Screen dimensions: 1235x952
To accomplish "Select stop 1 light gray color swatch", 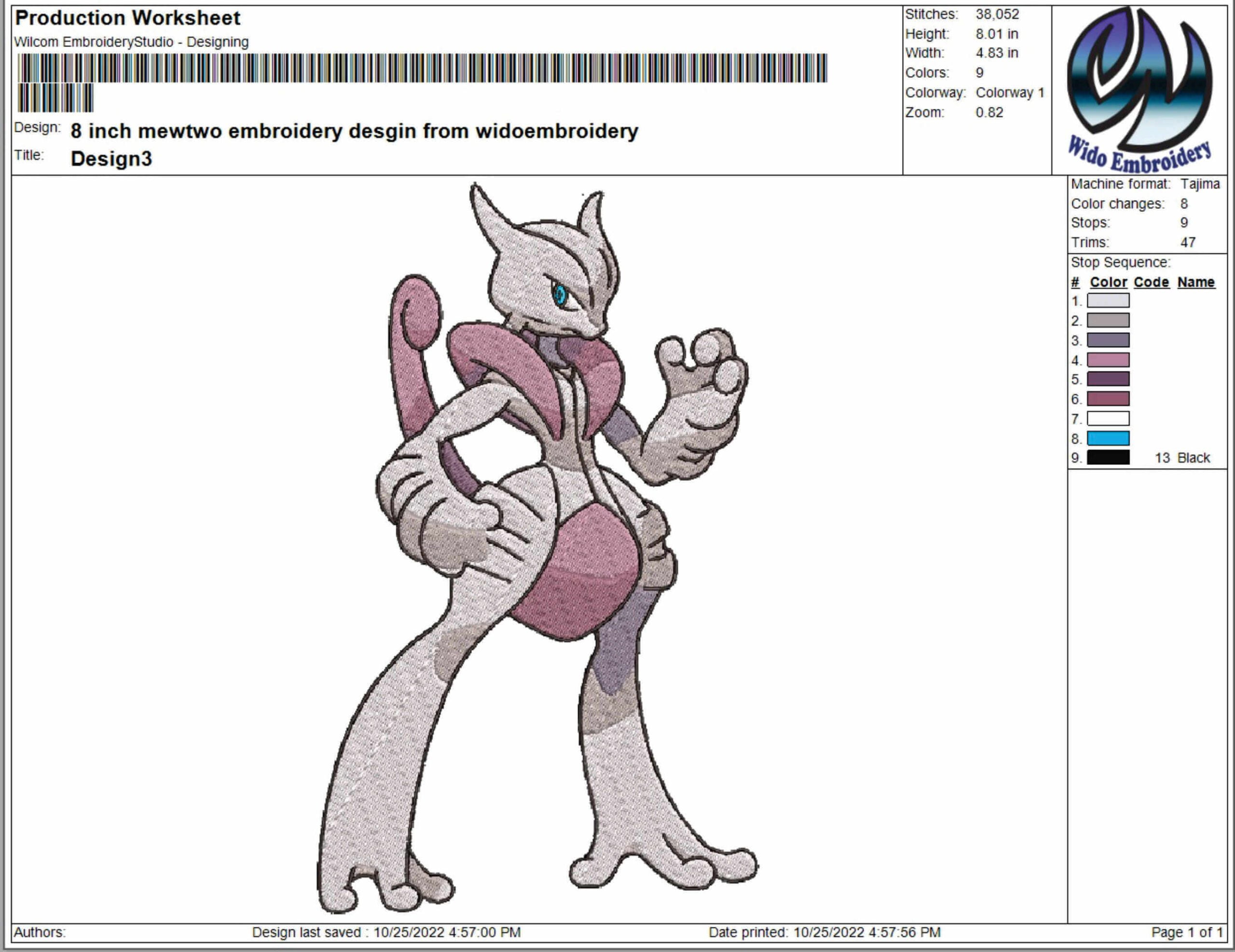I will [x=1108, y=301].
